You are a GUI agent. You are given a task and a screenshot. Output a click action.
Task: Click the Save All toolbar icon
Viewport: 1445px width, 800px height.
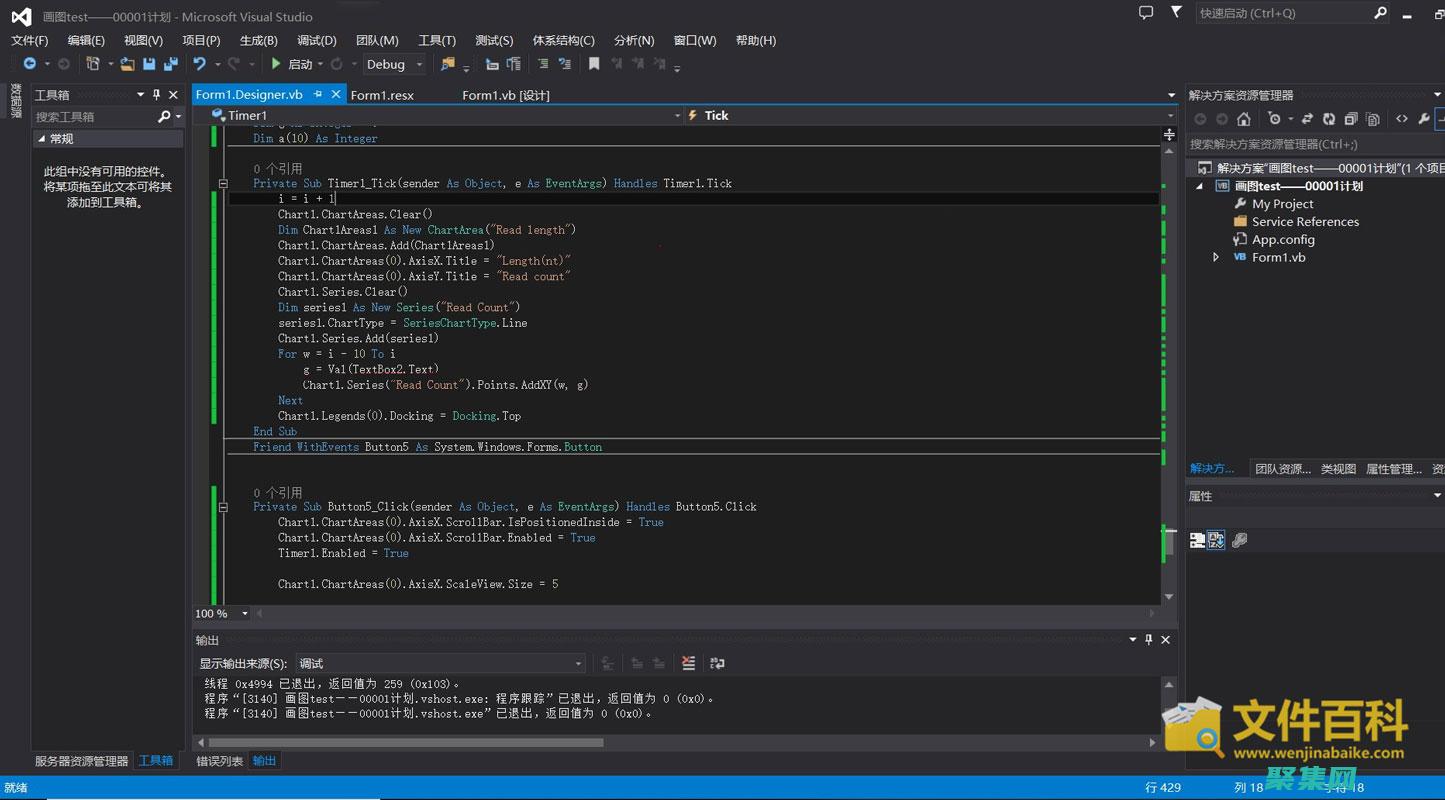(170, 64)
